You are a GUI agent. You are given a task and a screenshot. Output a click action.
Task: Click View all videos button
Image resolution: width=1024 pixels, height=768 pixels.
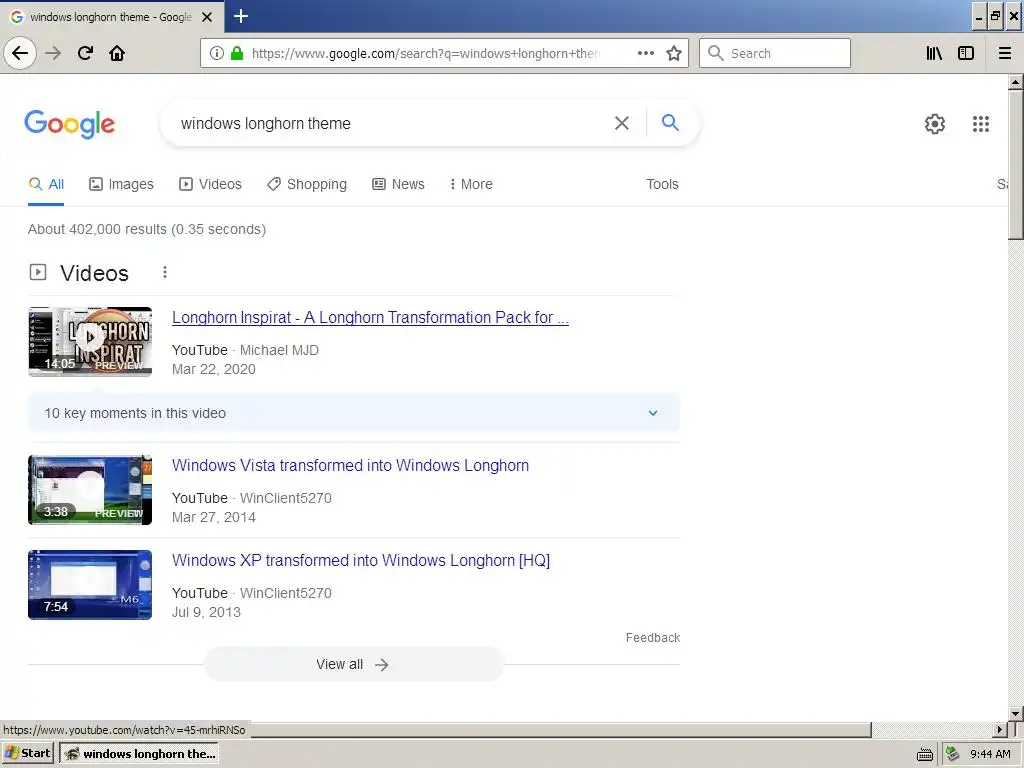[x=353, y=664]
